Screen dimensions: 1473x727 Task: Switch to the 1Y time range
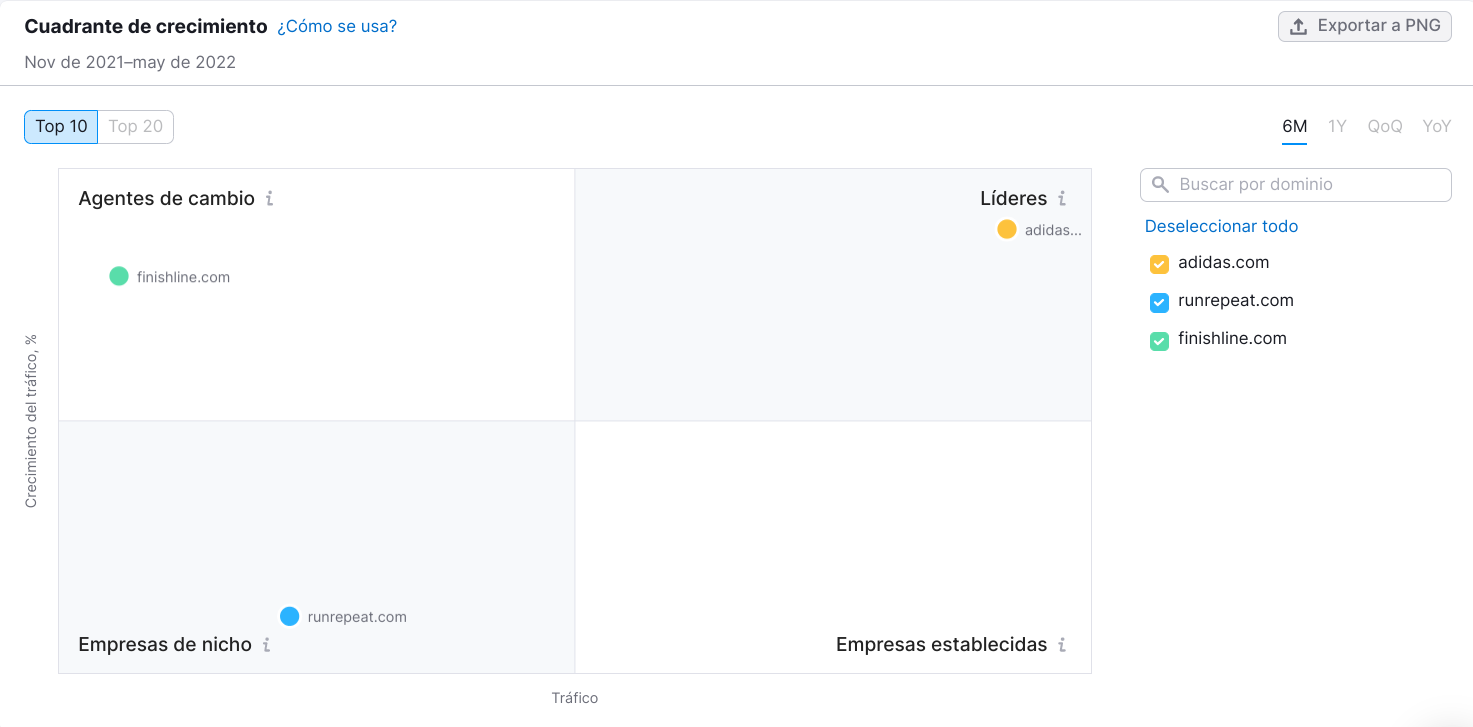[x=1337, y=127]
